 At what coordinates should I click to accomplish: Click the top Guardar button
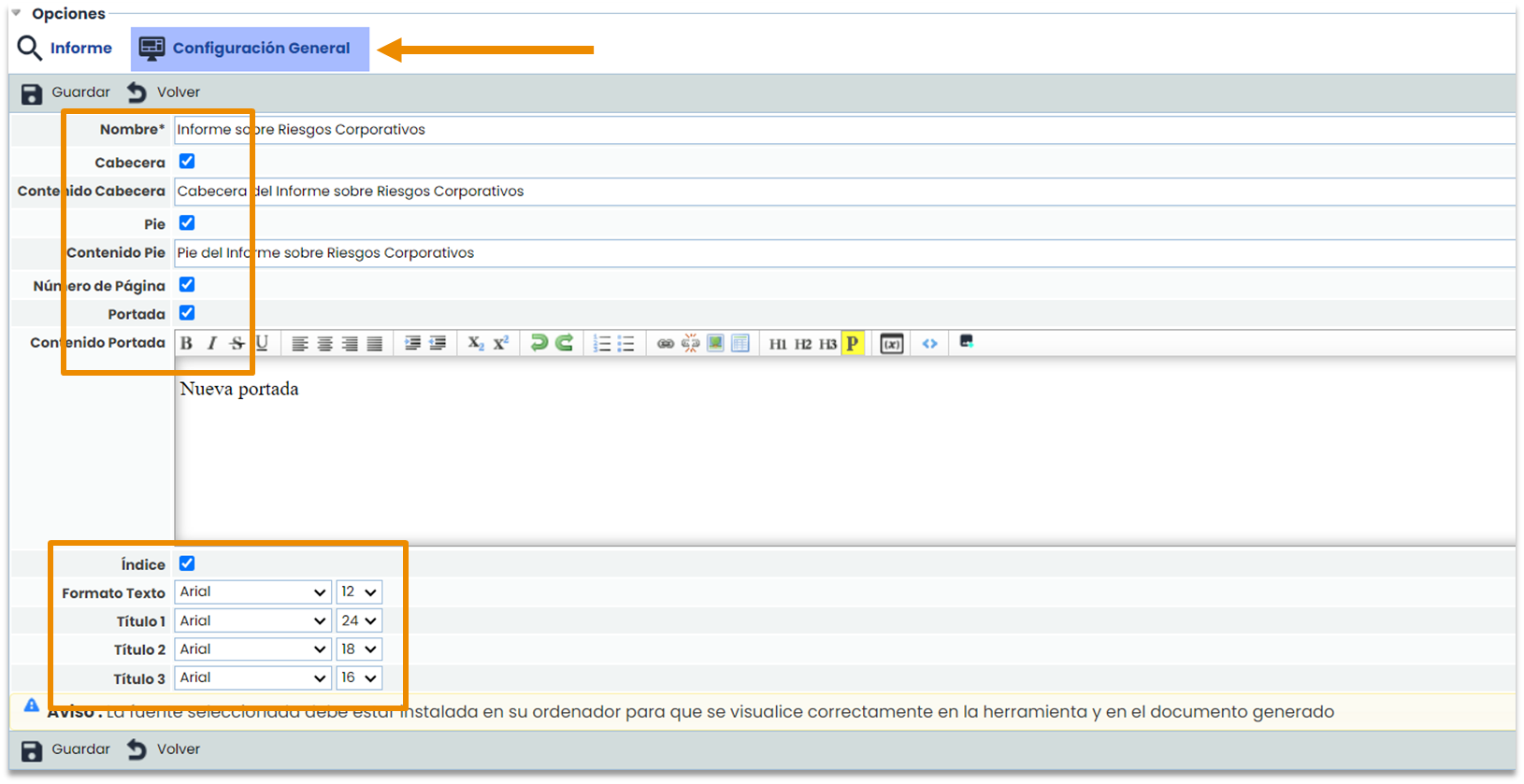click(65, 93)
